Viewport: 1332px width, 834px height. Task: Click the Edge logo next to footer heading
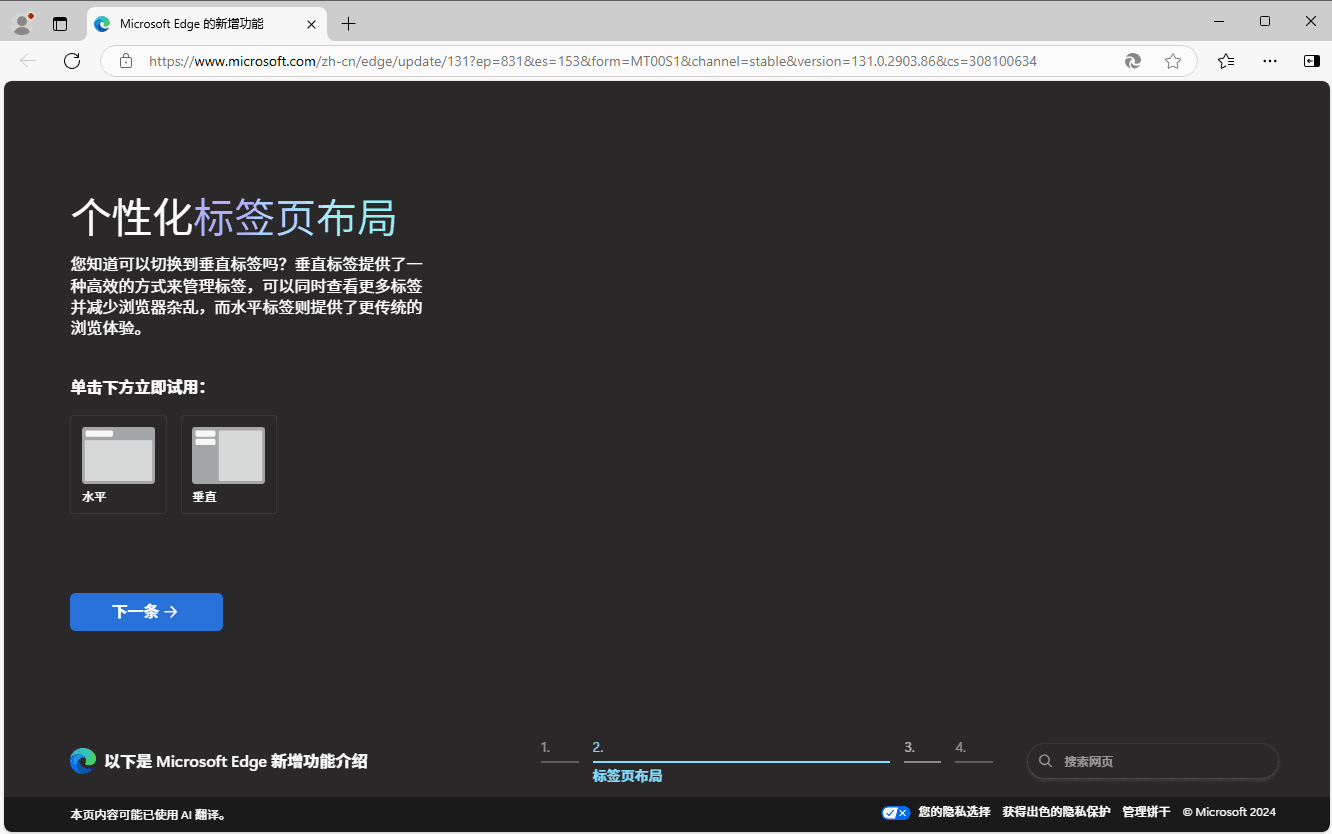pos(82,760)
